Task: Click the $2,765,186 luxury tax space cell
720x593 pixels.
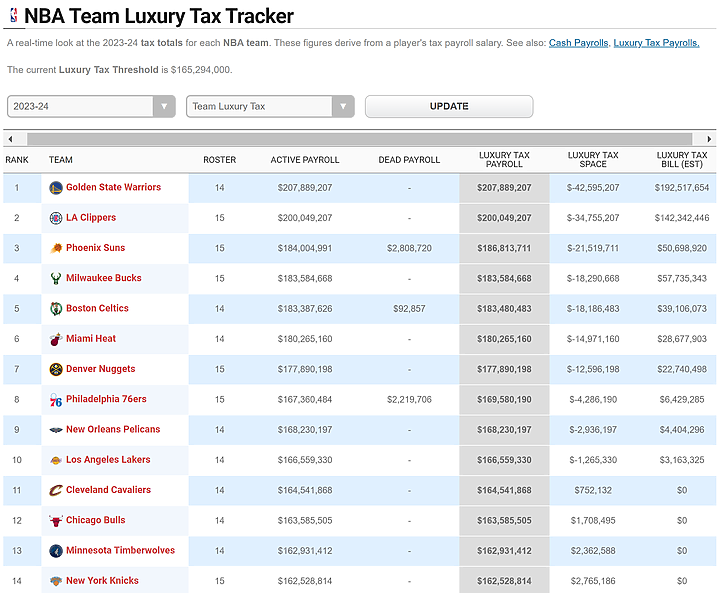Action: 593,581
